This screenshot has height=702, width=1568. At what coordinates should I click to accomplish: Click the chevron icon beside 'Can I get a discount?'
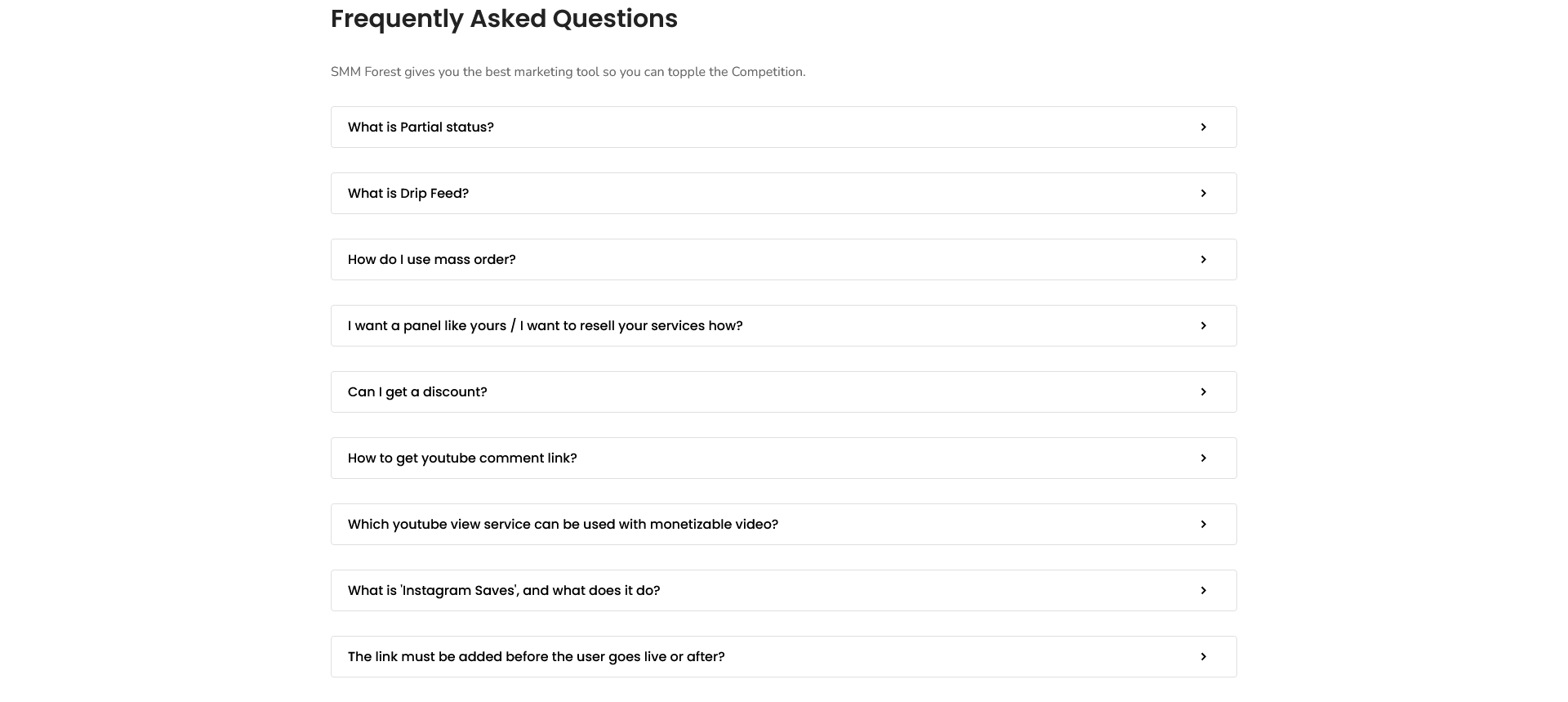pyautogui.click(x=1203, y=391)
